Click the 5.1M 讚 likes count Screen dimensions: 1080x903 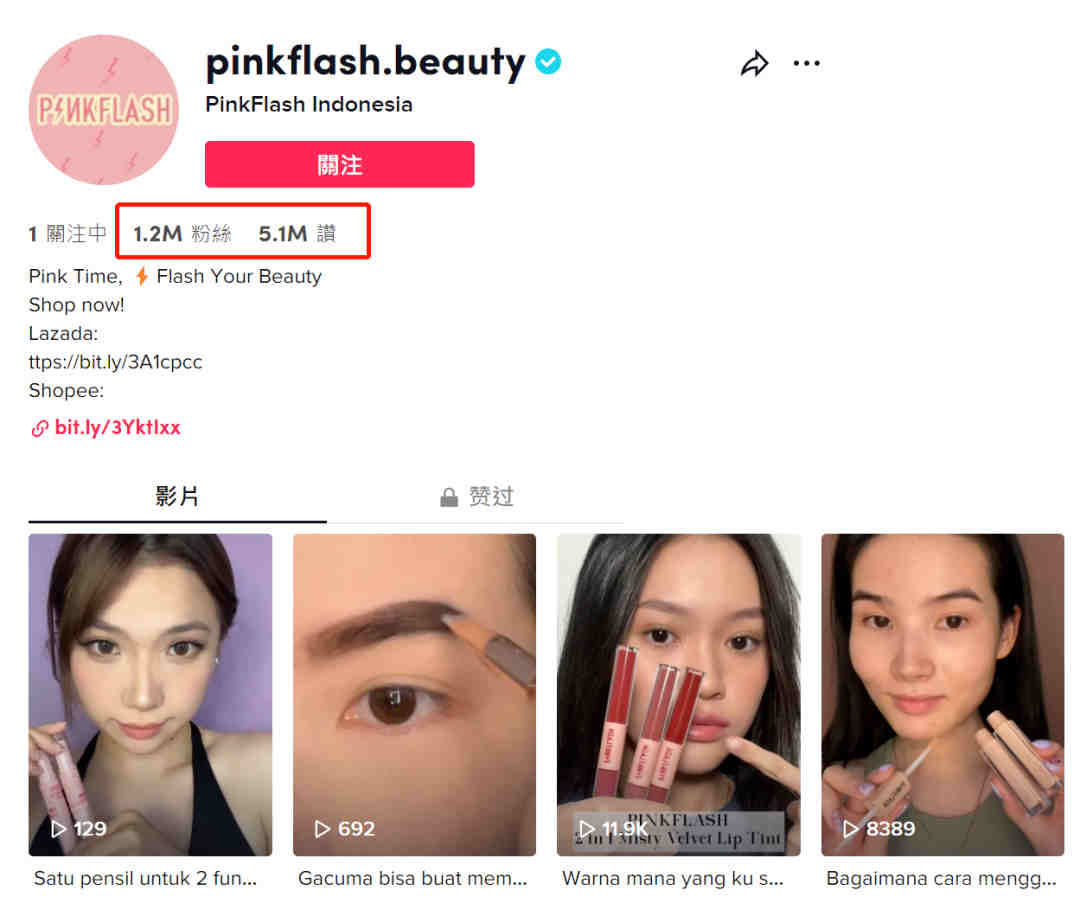(297, 233)
